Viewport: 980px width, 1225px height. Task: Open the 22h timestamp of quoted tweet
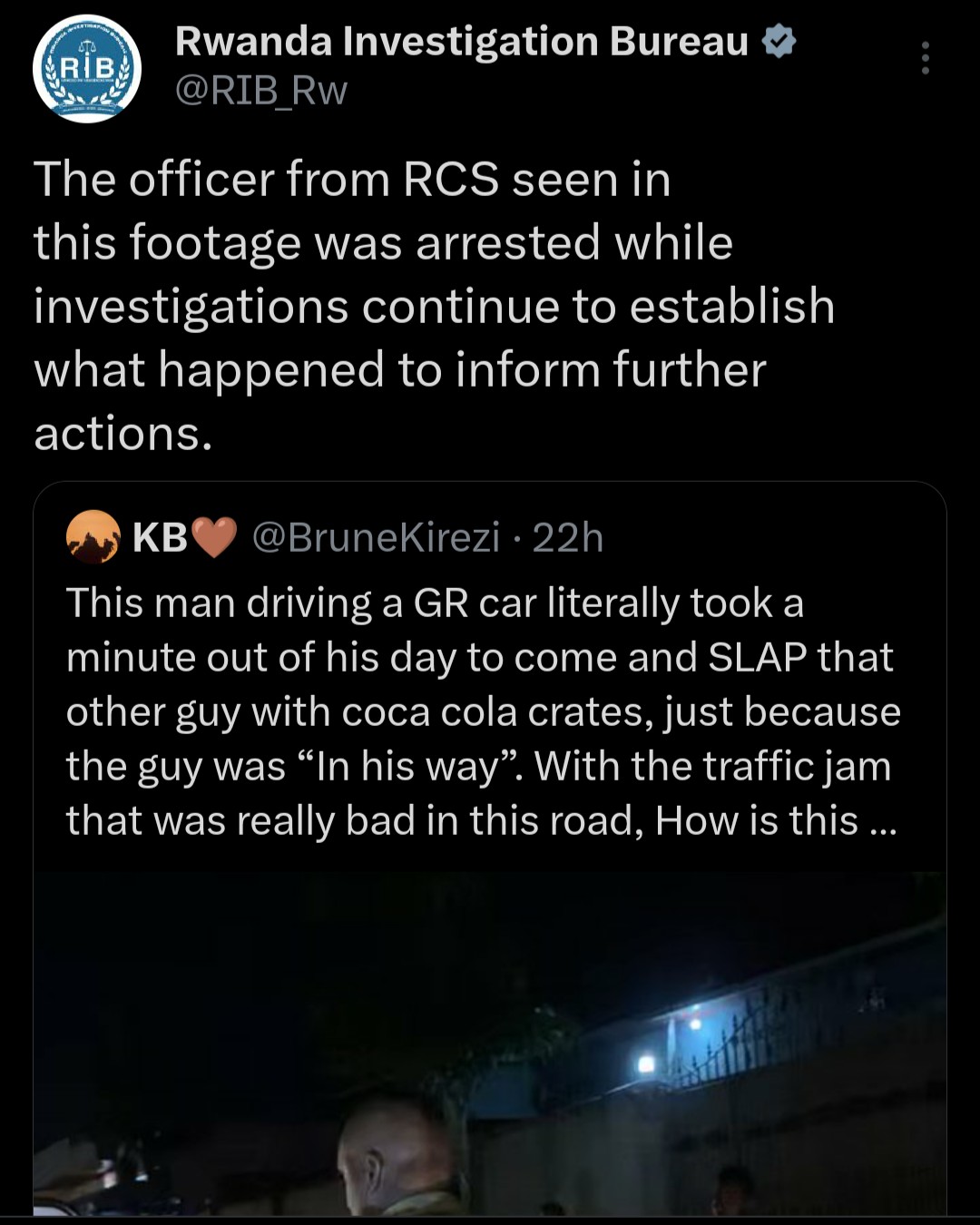point(567,537)
